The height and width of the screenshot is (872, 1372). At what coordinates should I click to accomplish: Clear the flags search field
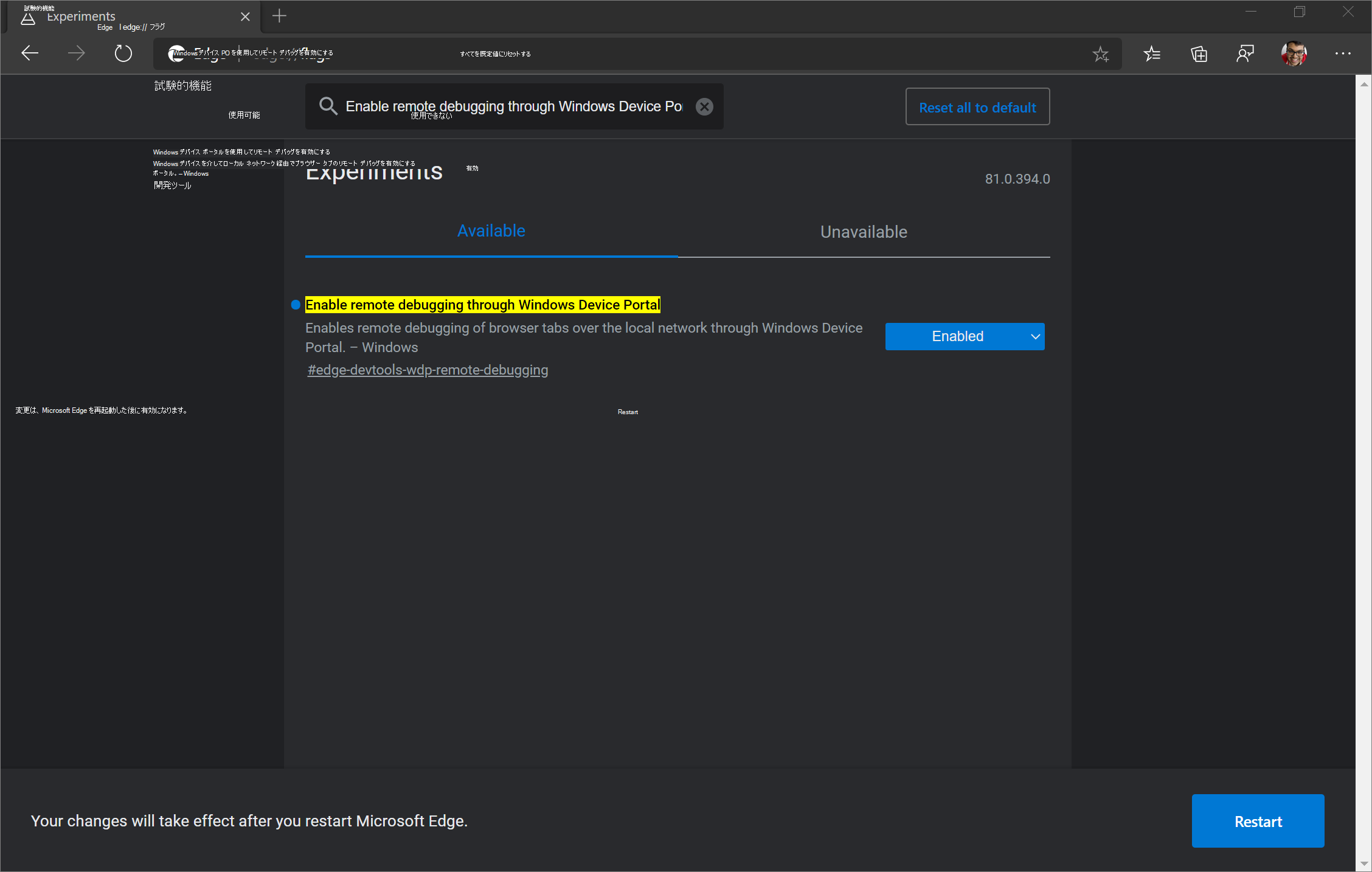(704, 106)
